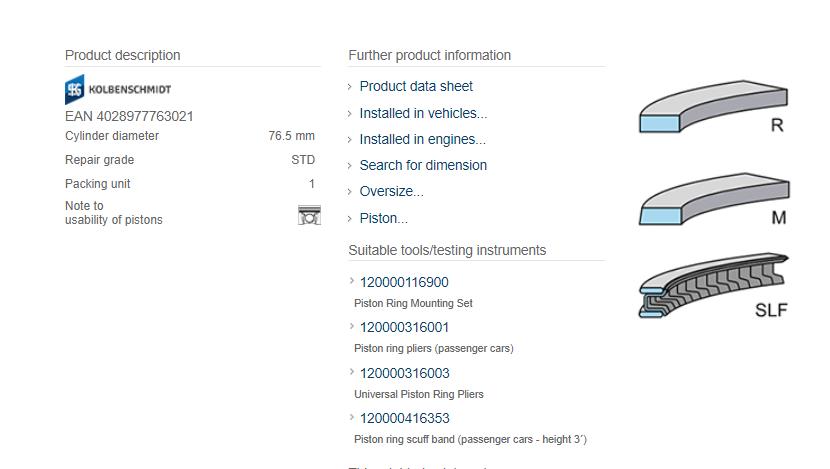Open the Product data sheet link
The height and width of the screenshot is (469, 830).
416,86
